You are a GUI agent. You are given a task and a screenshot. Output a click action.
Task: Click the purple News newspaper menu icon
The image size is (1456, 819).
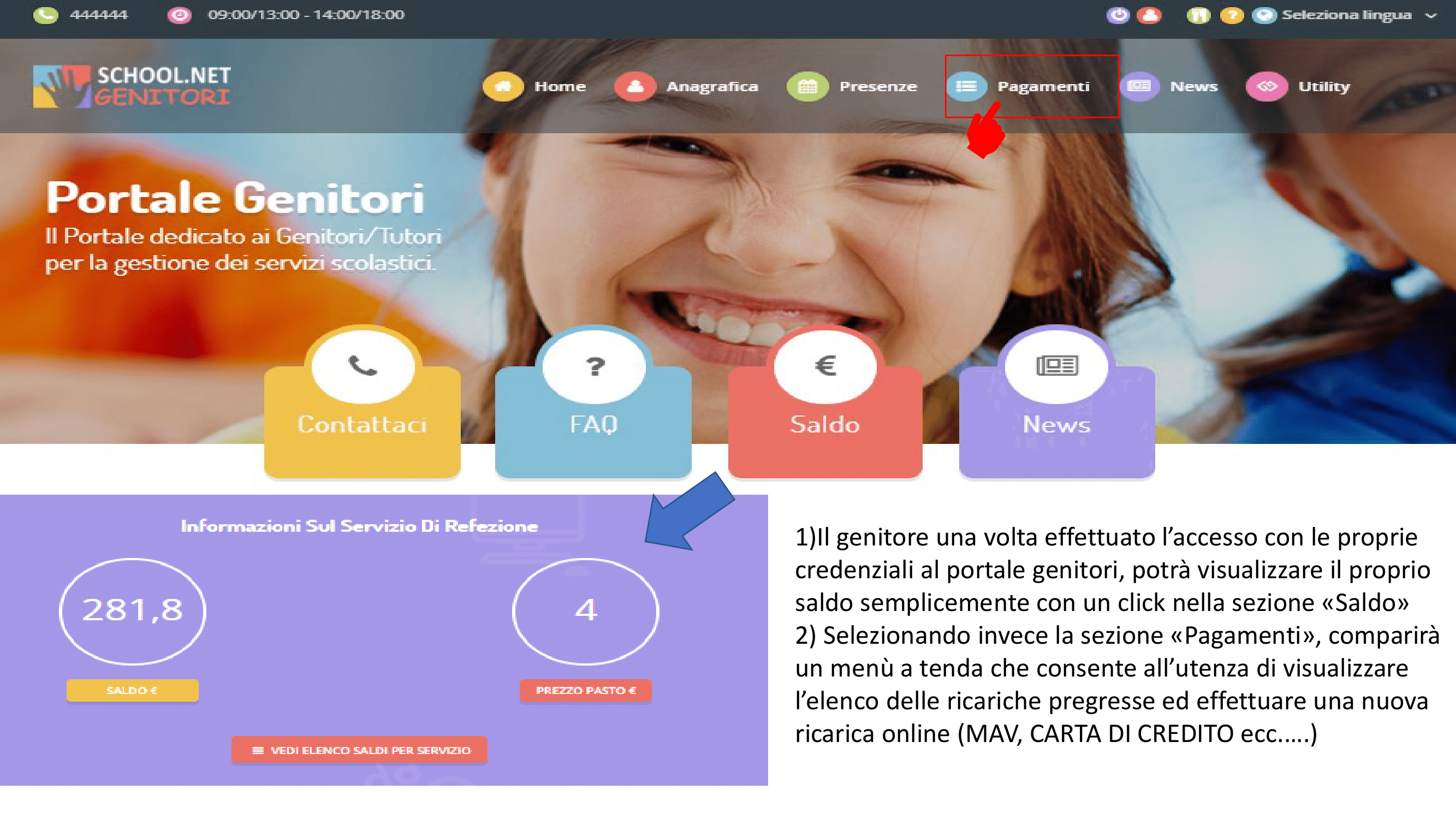pyautogui.click(x=1139, y=86)
